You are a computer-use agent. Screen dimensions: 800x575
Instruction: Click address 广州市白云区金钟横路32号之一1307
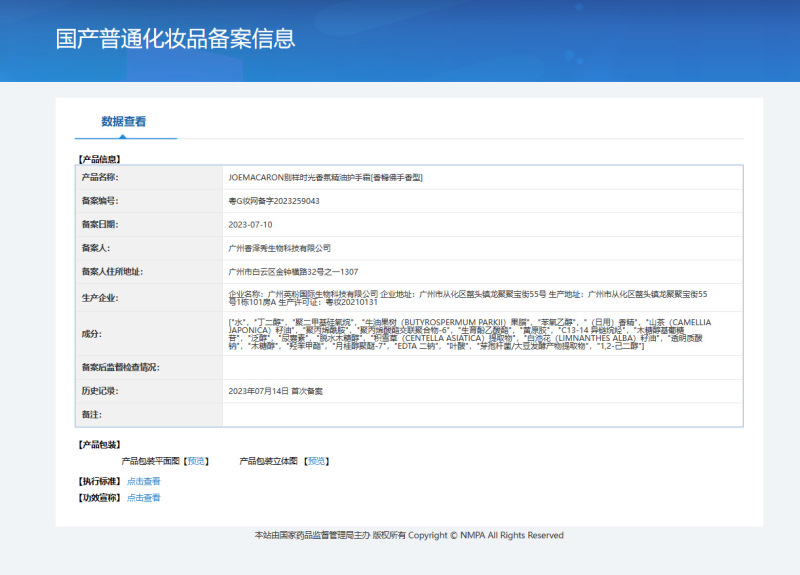point(293,272)
